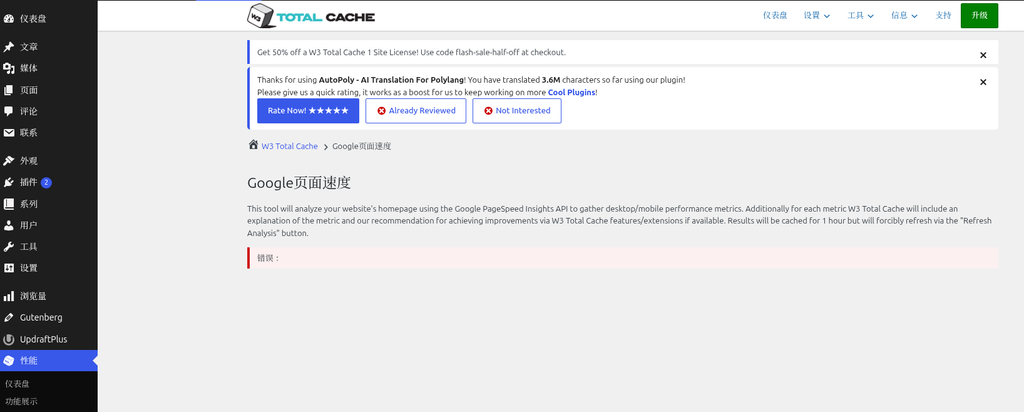This screenshot has height=412, width=1024.
Task: Click the bar chart icon next to 浏览量
Action: pyautogui.click(x=8, y=296)
